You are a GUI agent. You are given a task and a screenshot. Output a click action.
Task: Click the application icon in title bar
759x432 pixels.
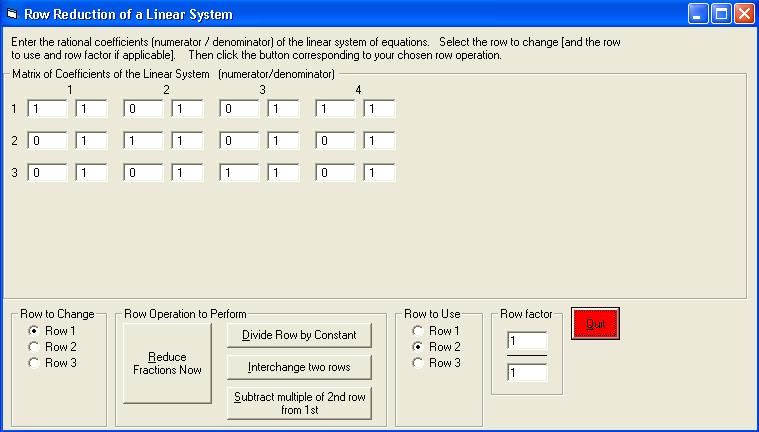point(12,14)
